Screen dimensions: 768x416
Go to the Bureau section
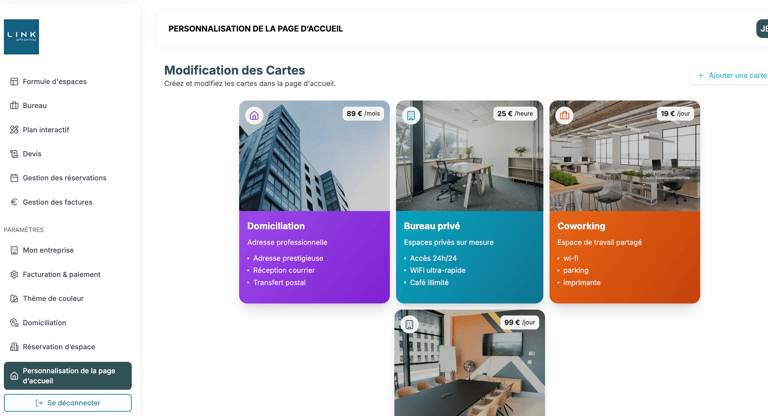coord(34,105)
